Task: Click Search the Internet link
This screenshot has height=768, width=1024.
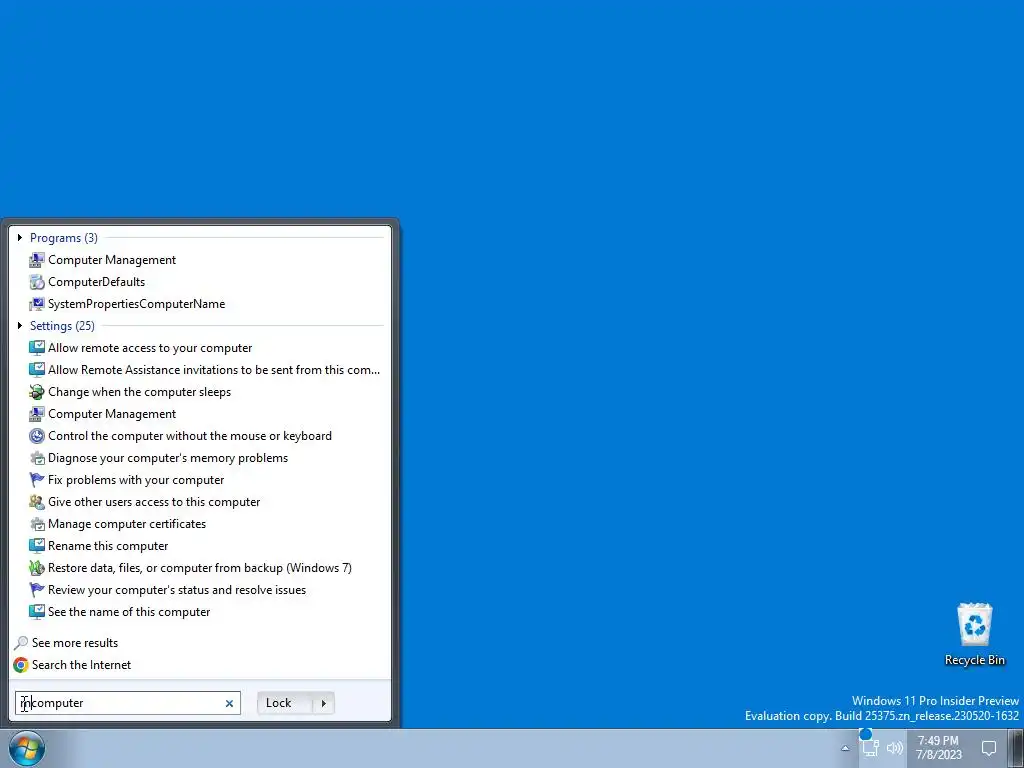Action: point(82,665)
